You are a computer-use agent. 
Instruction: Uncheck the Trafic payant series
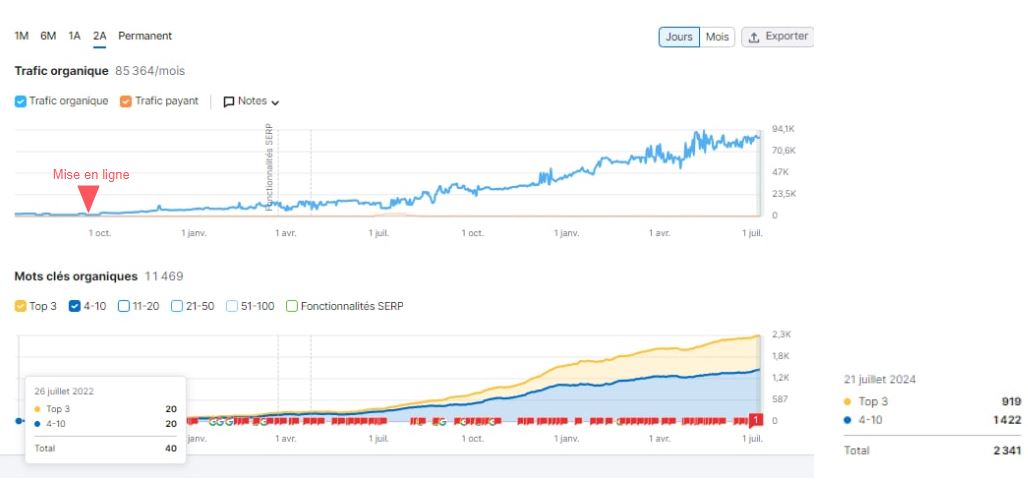coord(126,101)
